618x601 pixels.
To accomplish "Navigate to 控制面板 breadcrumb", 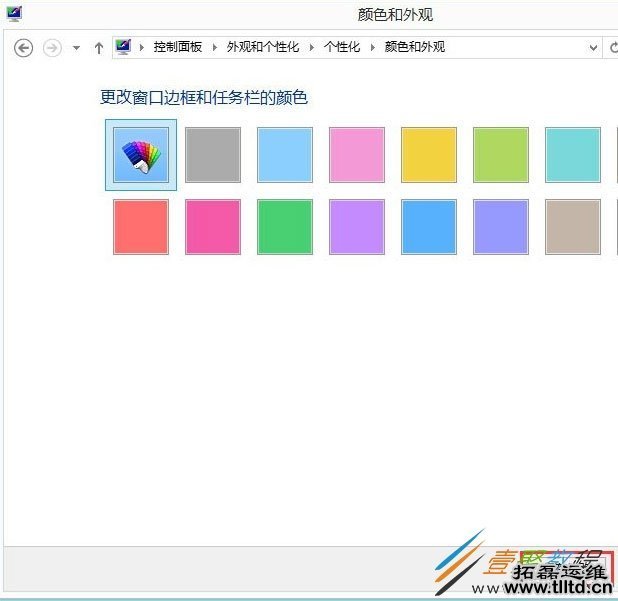I will click(178, 47).
